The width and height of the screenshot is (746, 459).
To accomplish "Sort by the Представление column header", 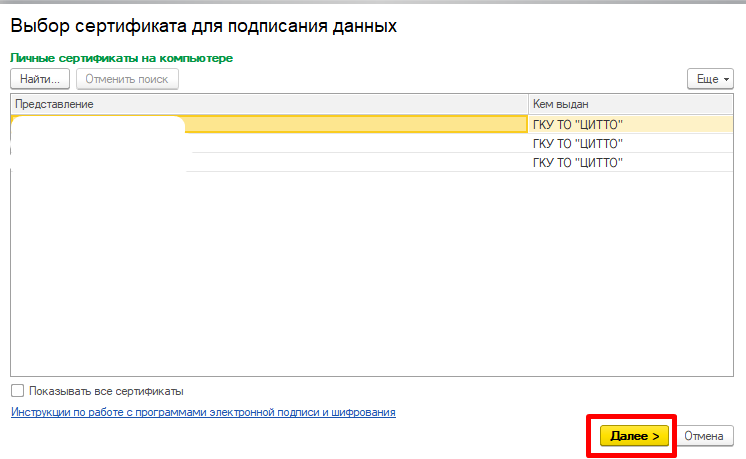I will click(268, 104).
